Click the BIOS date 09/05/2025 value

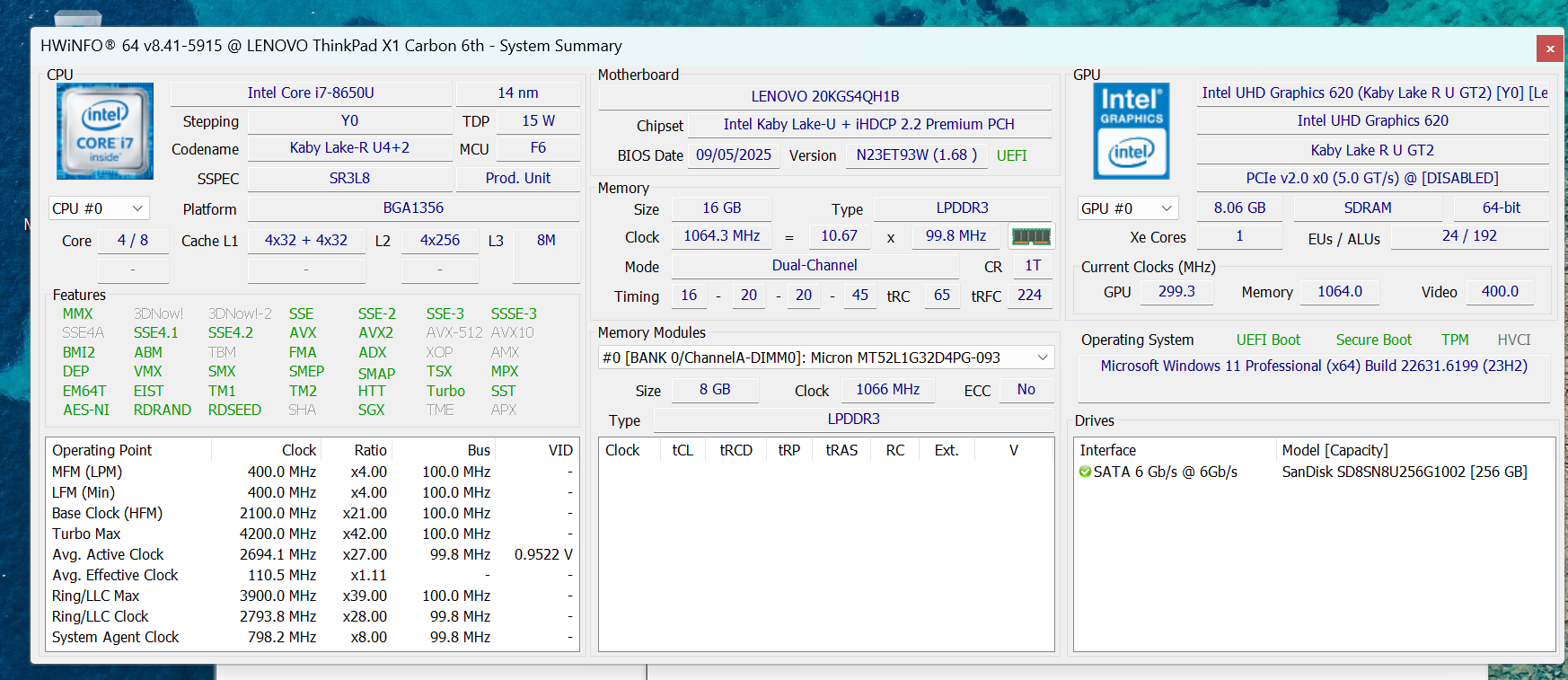(x=734, y=155)
